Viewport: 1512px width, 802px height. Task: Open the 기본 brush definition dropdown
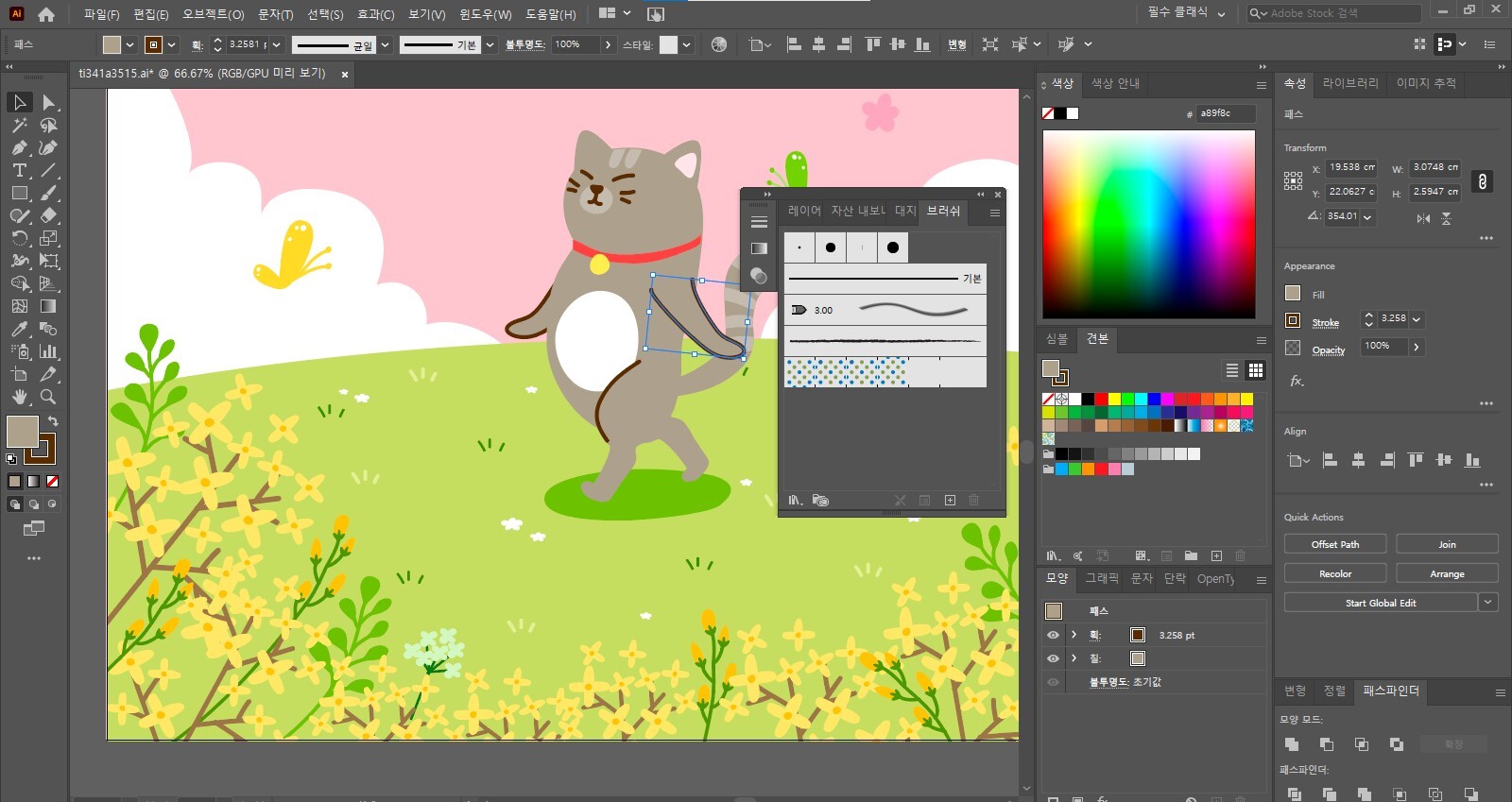click(490, 44)
